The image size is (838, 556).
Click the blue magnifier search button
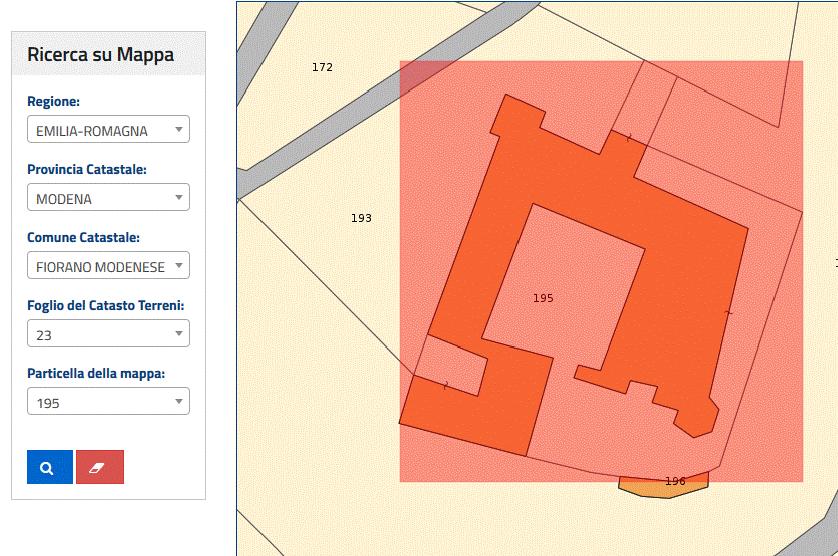coord(50,467)
